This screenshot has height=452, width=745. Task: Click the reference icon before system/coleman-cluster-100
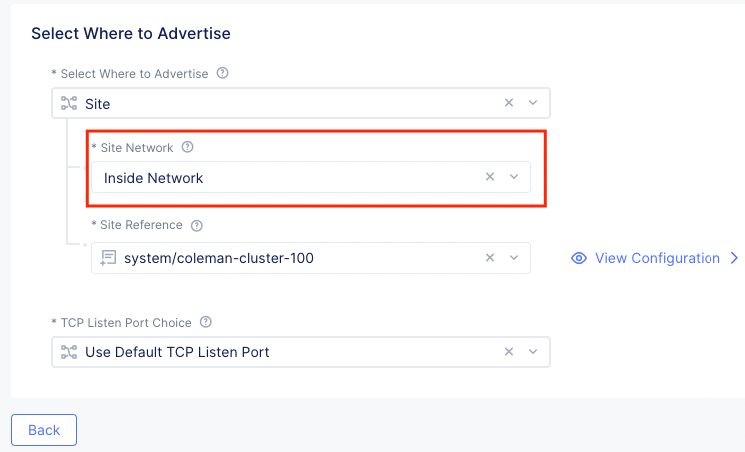(x=109, y=258)
